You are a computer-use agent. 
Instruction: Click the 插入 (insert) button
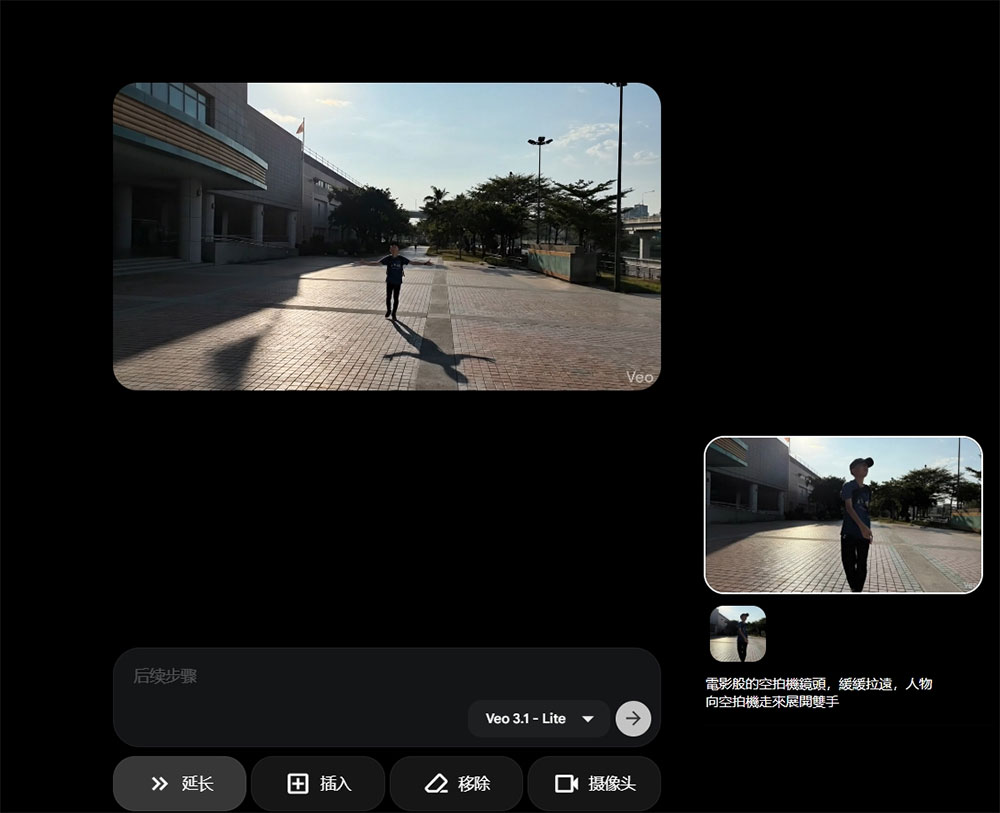pyautogui.click(x=318, y=783)
